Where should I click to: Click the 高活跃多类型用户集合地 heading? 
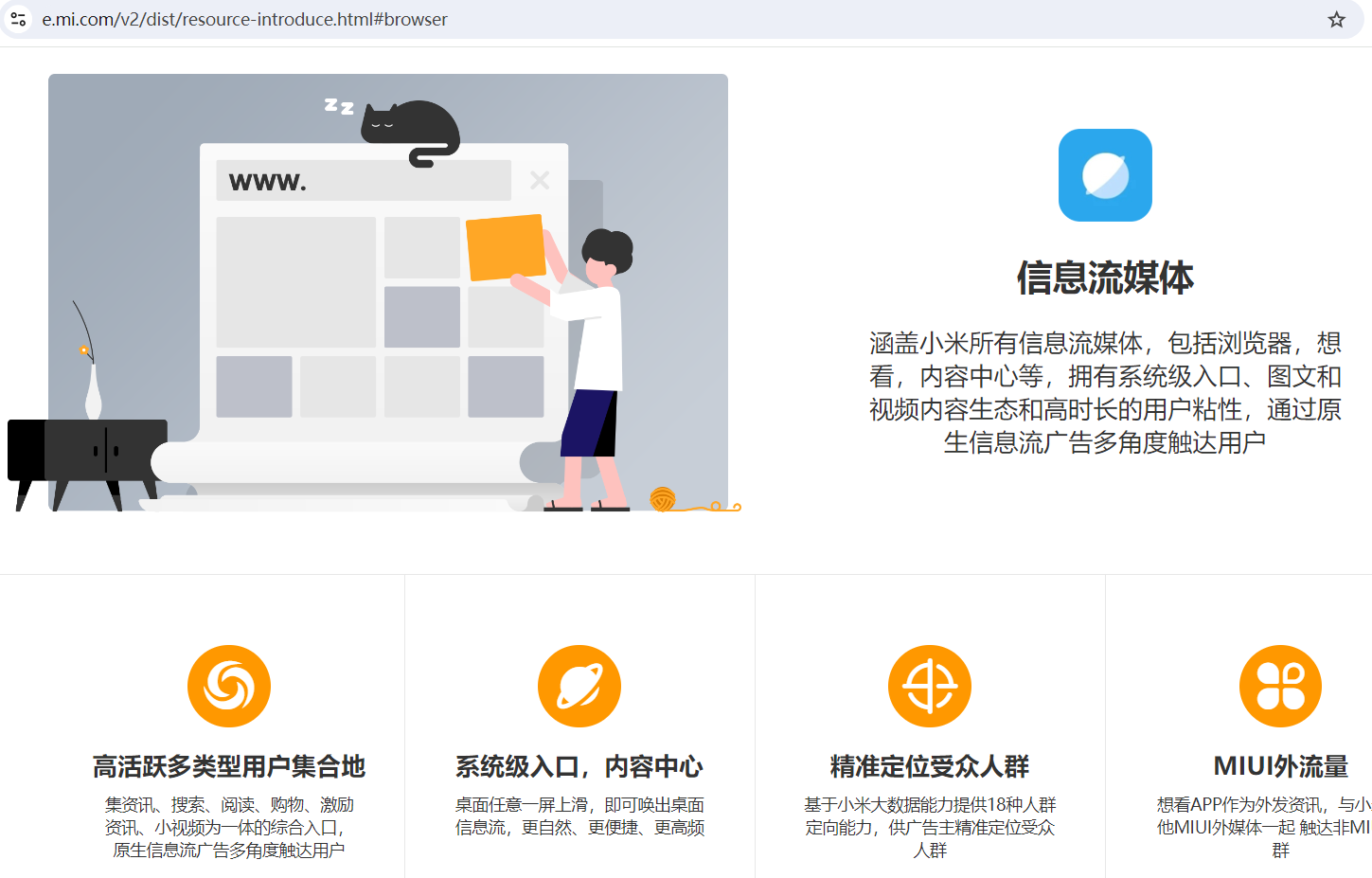tap(229, 766)
